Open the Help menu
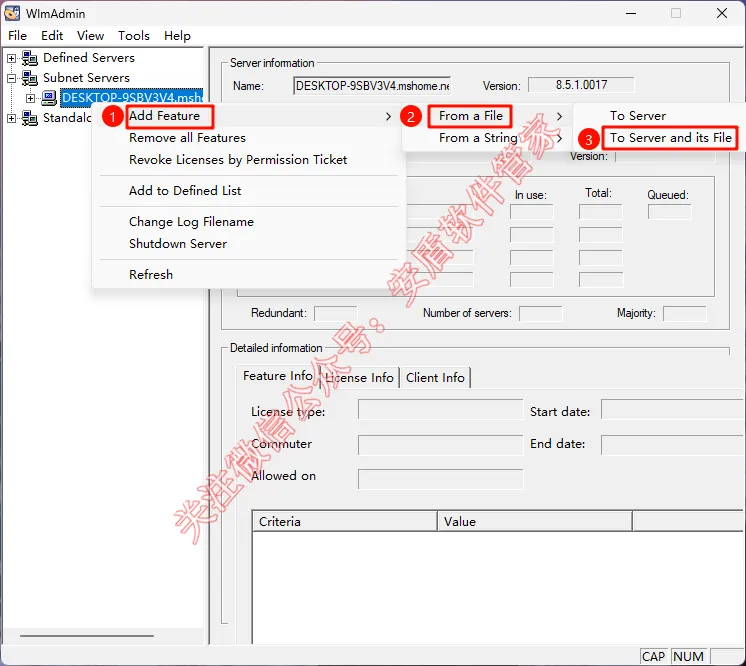This screenshot has height=666, width=746. pyautogui.click(x=177, y=36)
